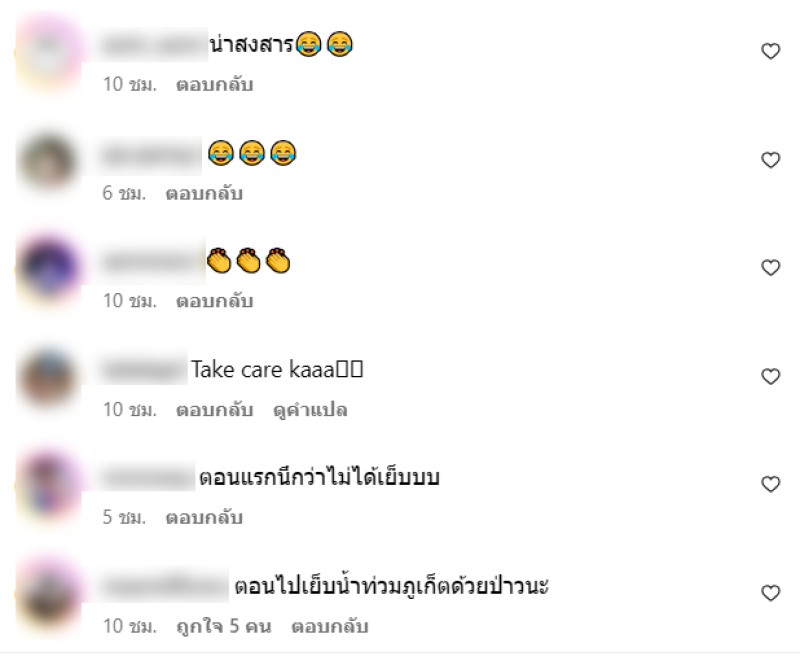The width and height of the screenshot is (800, 656).
Task: Open avatar of Take care commenter
Action: [x=49, y=377]
